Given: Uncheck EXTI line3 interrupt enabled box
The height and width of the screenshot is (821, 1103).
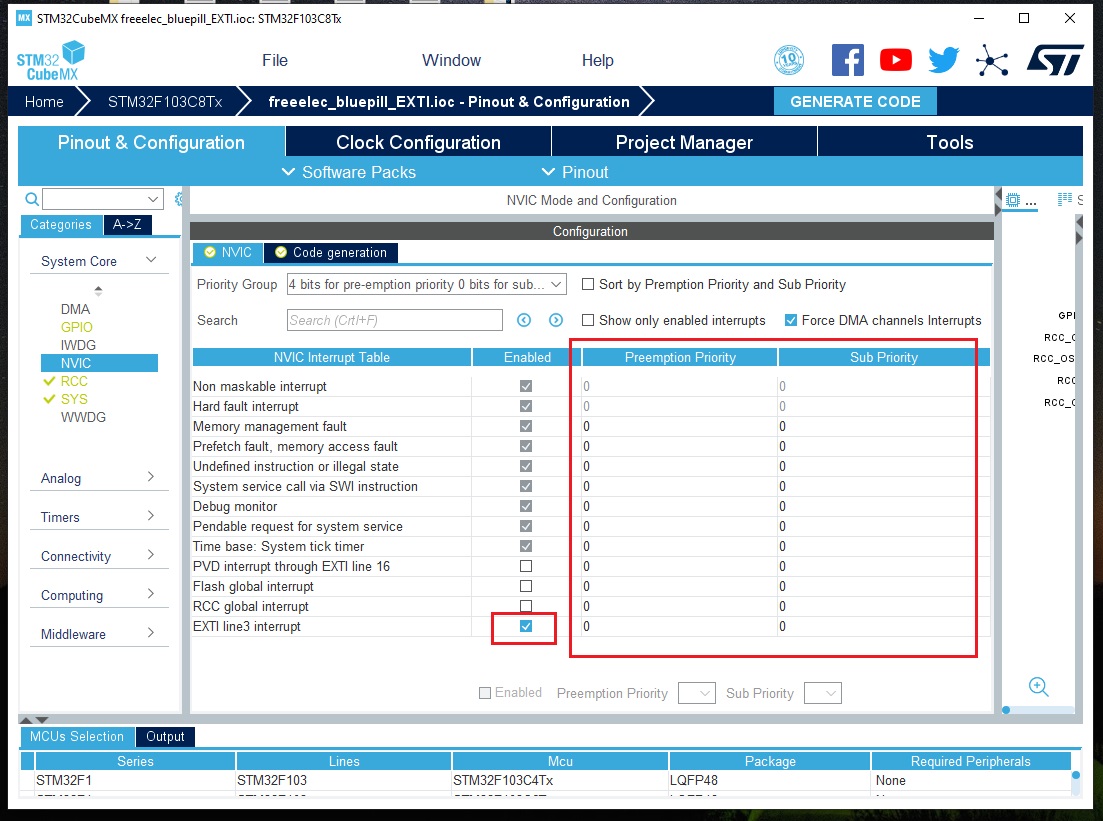Looking at the screenshot, I should [x=526, y=626].
